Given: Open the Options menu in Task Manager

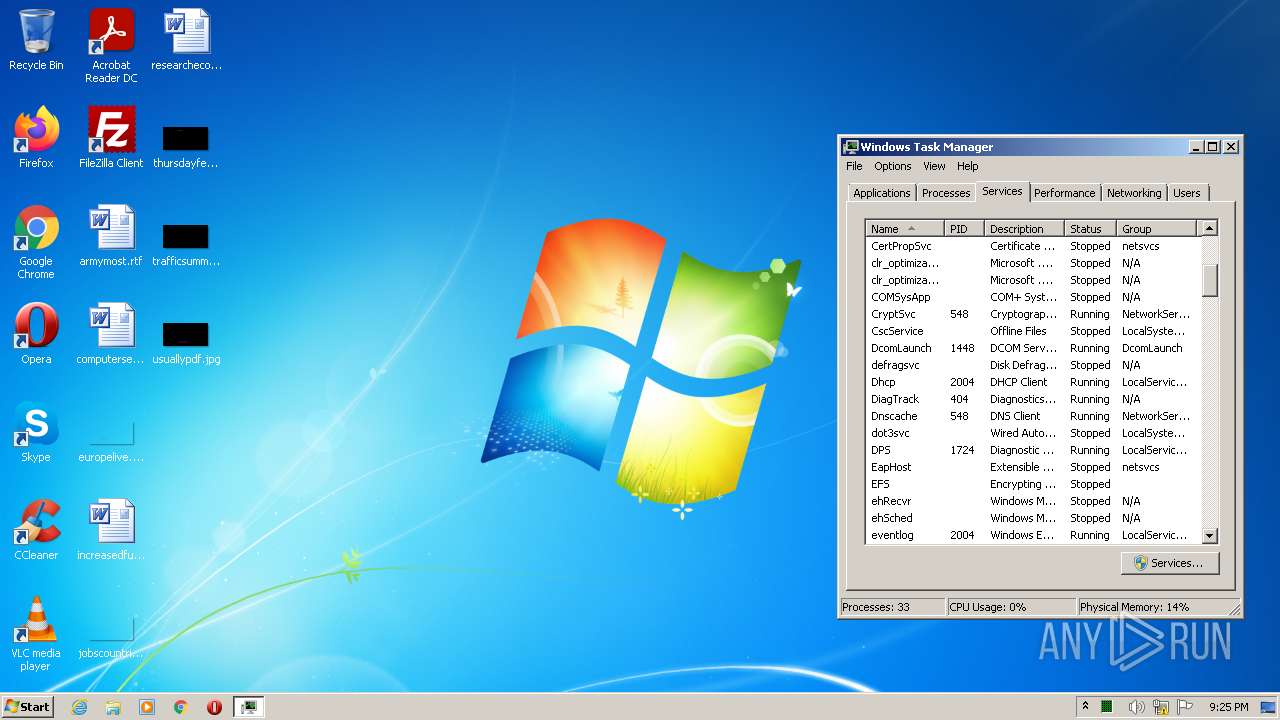Looking at the screenshot, I should point(892,166).
